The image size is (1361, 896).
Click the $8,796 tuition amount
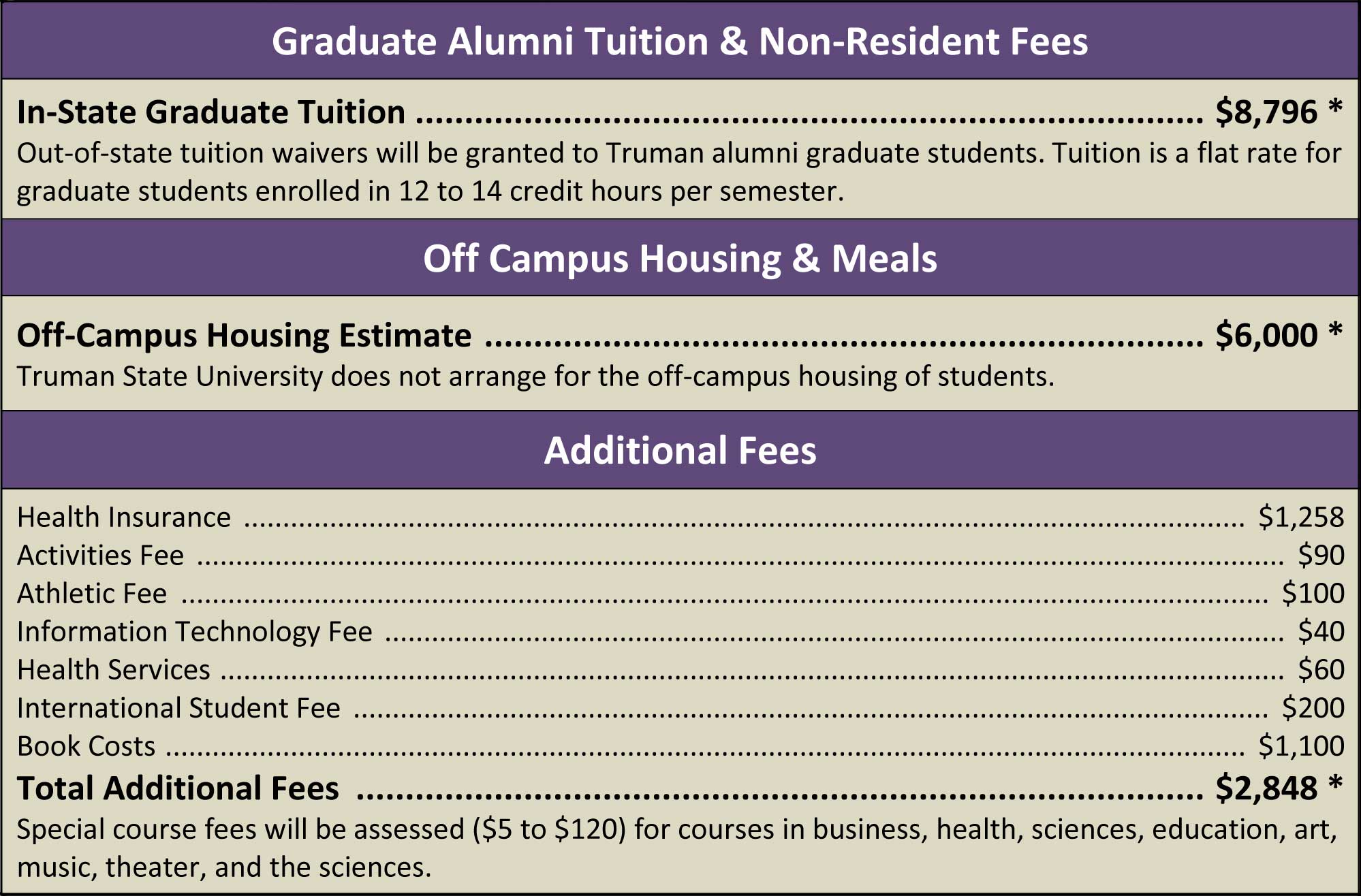[1266, 112]
